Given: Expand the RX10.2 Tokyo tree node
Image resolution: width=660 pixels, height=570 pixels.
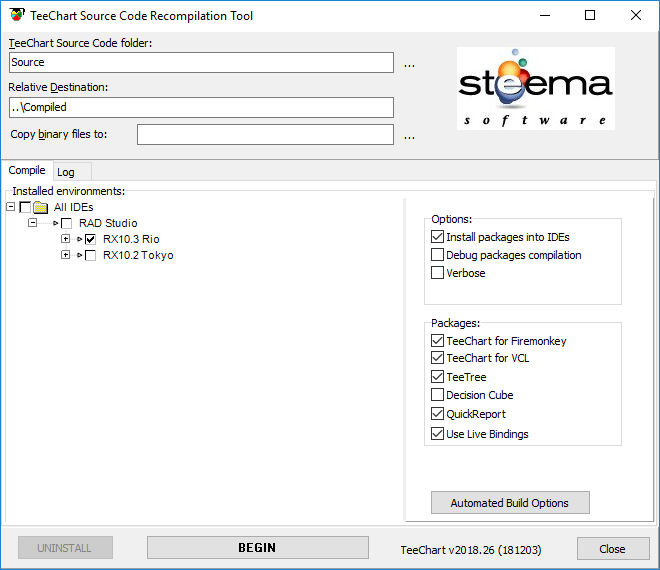Looking at the screenshot, I should [x=65, y=255].
